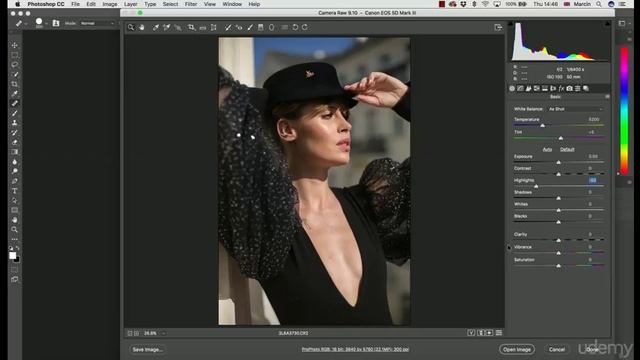Image resolution: width=640 pixels, height=360 pixels.
Task: Open the workflow options ProPhoto RGB link
Action: click(355, 349)
